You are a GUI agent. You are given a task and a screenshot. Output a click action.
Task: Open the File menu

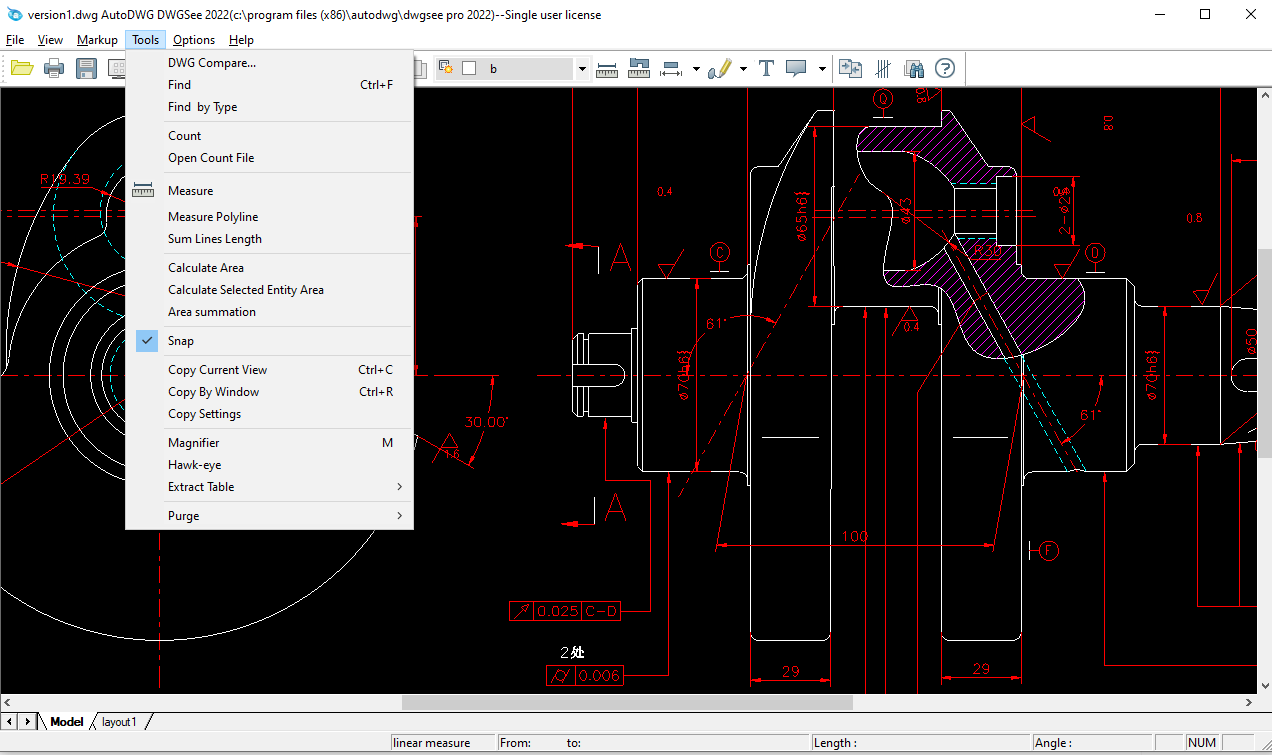15,40
